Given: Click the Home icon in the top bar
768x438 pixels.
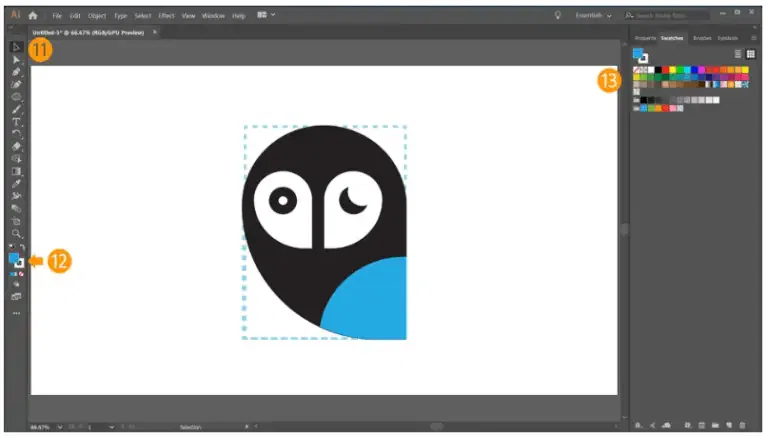Looking at the screenshot, I should (33, 16).
